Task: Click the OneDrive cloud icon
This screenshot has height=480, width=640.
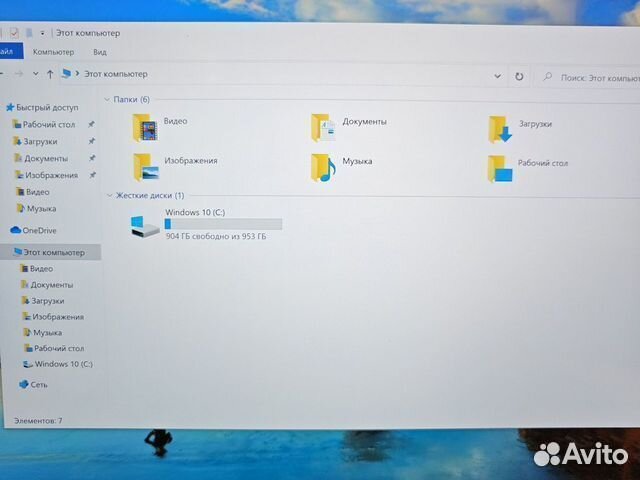Action: tap(16, 230)
